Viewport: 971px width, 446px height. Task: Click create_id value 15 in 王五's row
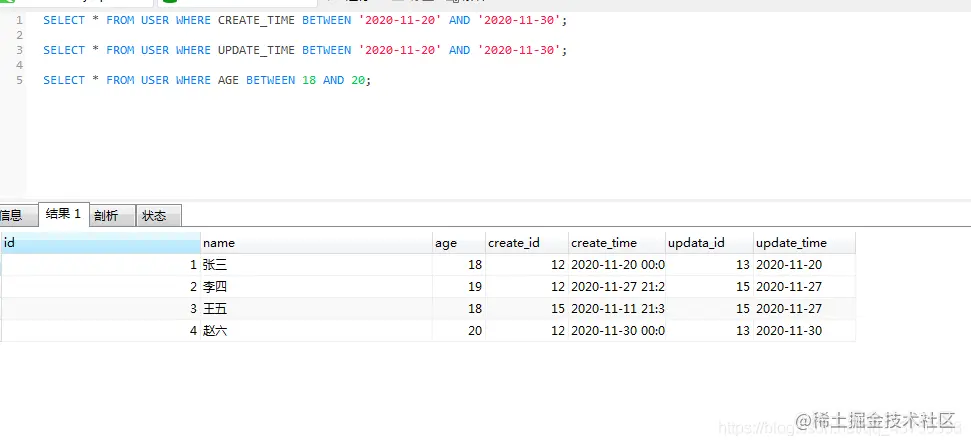(527, 308)
